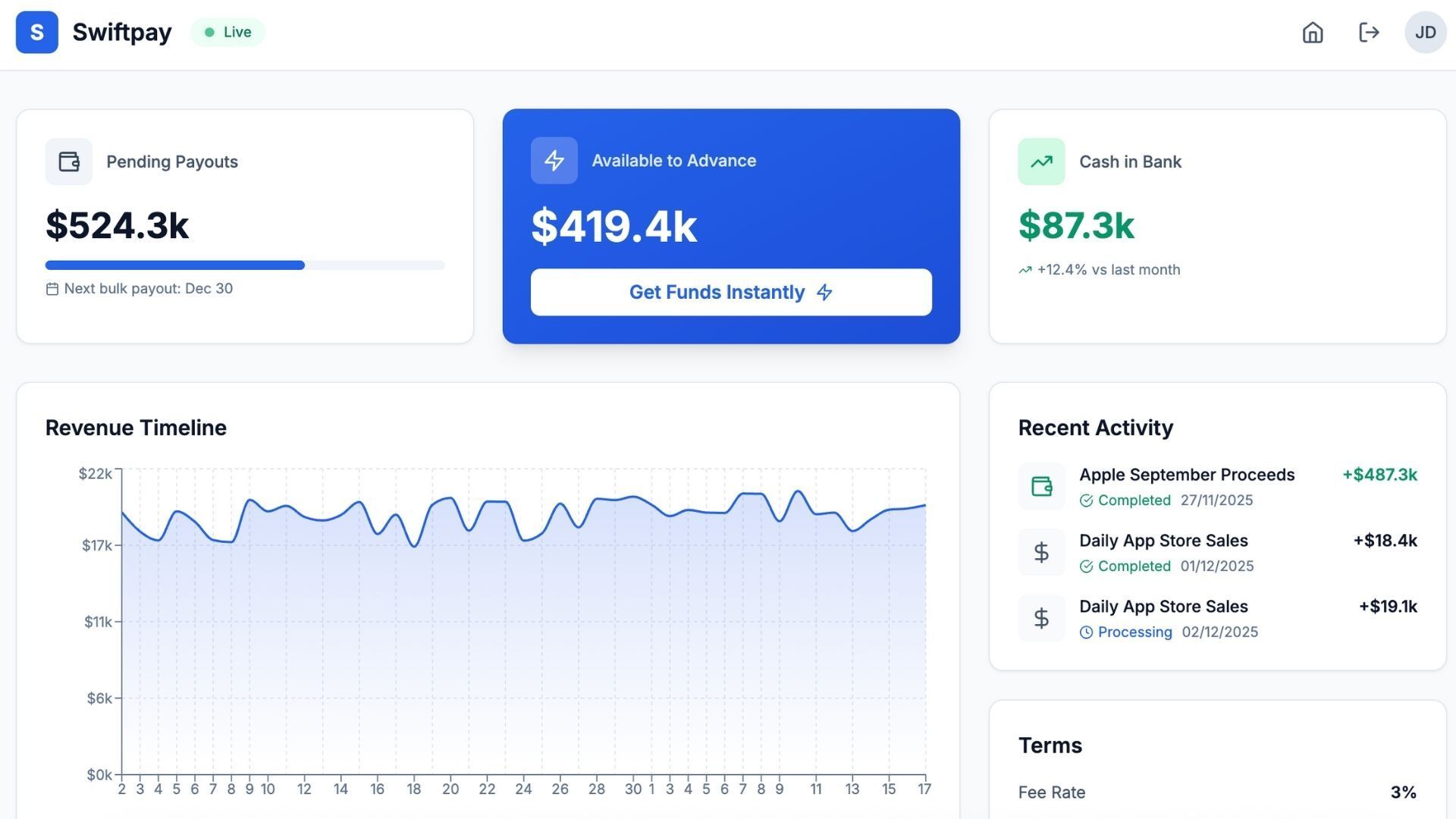Click the dollar icon for +$18.4k sale

[x=1041, y=552]
